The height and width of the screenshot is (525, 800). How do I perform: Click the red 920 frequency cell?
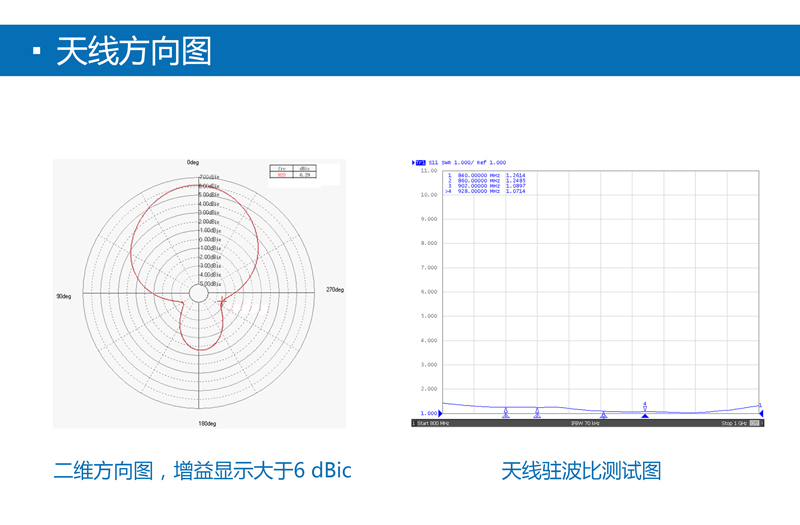282,175
